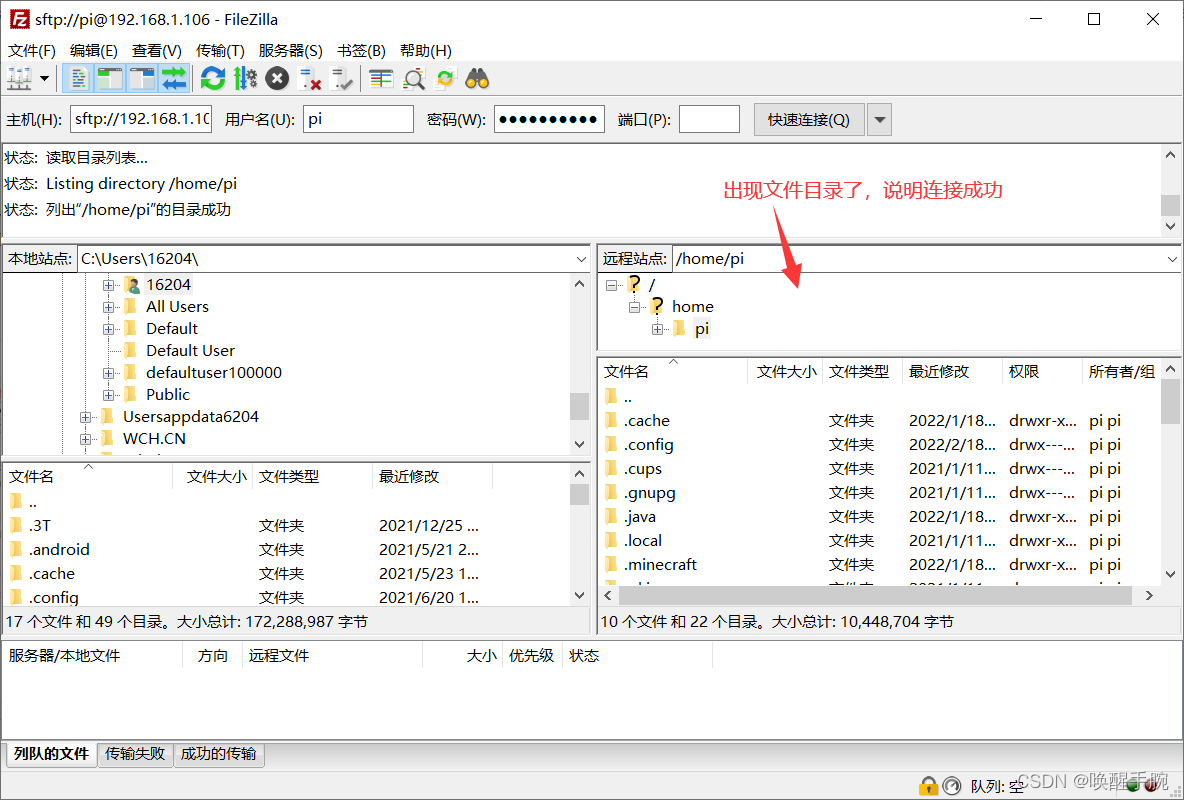Open directory listing filters icon
Screen dimensions: 1184x800
click(x=381, y=79)
